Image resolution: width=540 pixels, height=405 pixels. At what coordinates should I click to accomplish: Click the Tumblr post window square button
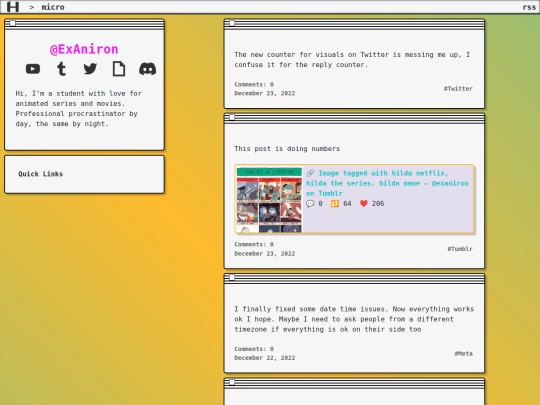click(232, 117)
